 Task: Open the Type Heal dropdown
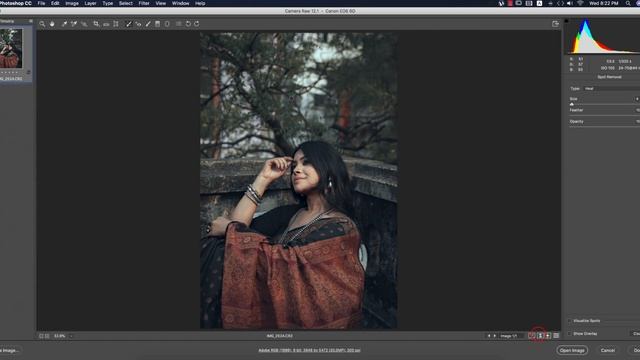pos(611,89)
